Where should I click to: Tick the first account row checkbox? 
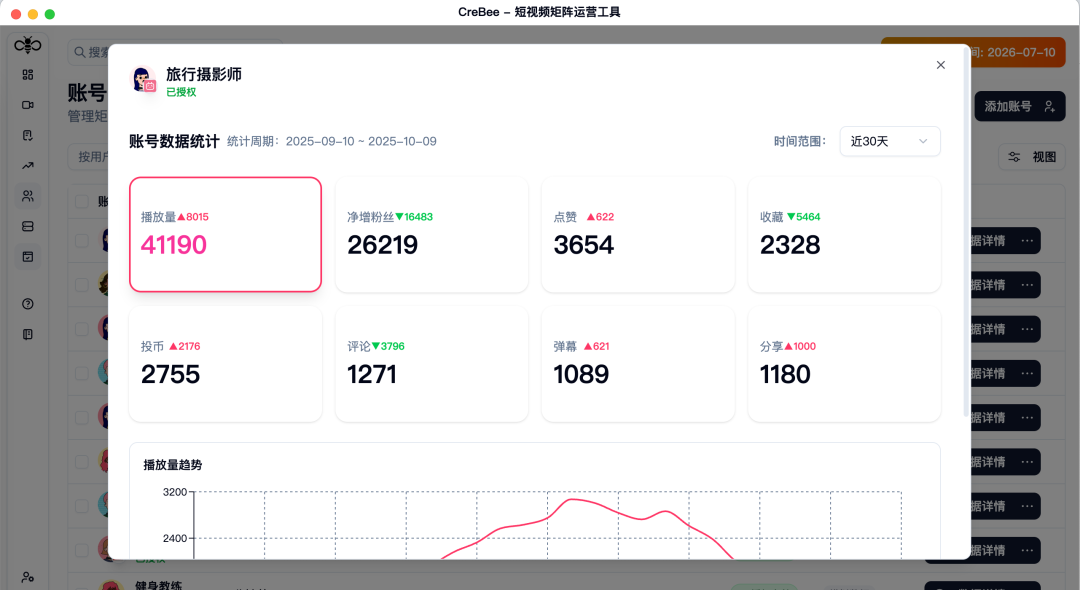pos(82,241)
